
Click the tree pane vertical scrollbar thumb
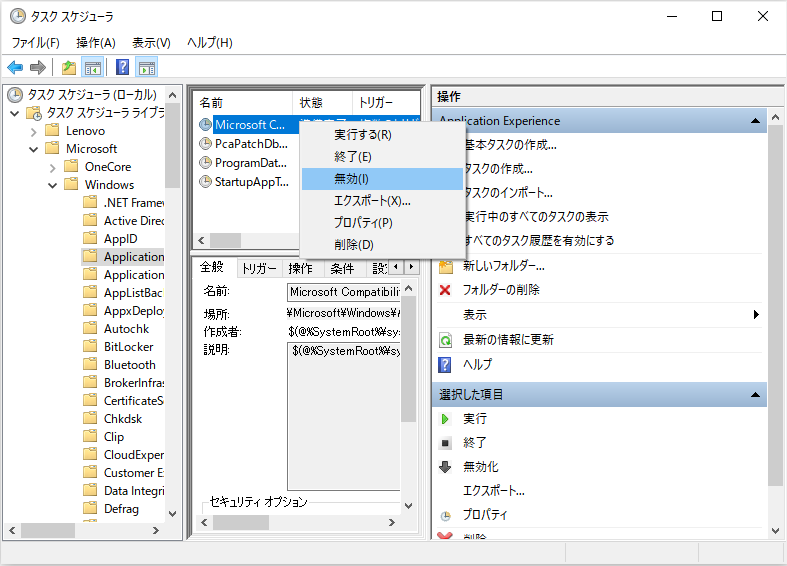[172, 145]
